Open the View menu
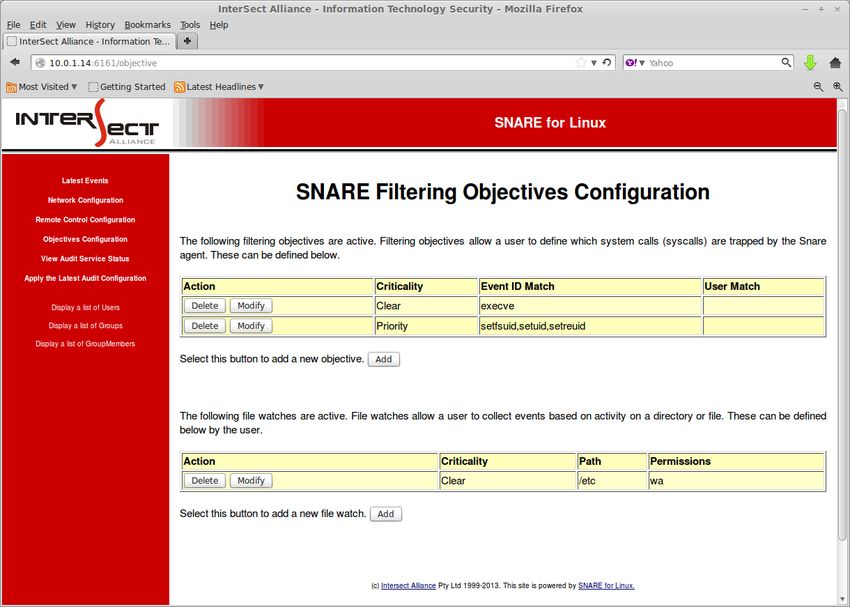The height and width of the screenshot is (607, 850). [66, 25]
